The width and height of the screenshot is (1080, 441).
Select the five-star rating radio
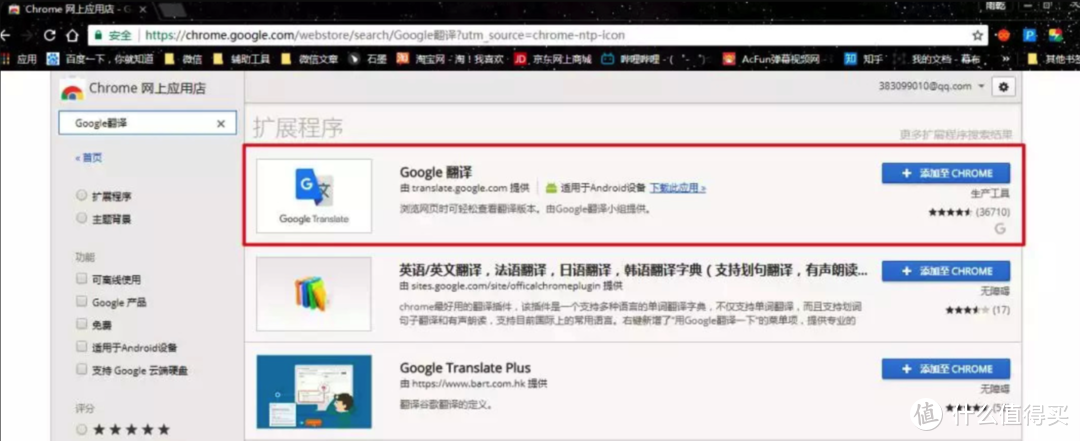pyautogui.click(x=81, y=429)
